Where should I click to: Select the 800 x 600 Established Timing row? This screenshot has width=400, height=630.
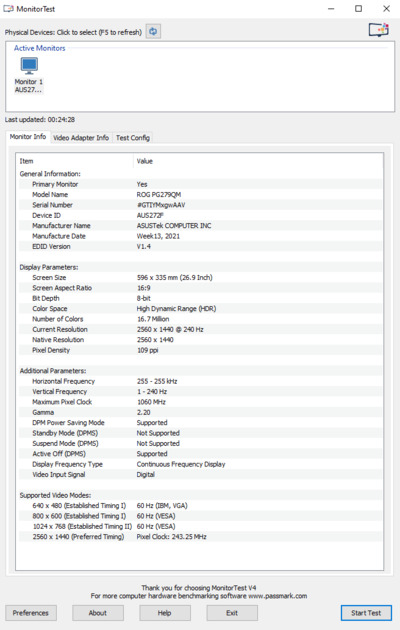(200, 516)
